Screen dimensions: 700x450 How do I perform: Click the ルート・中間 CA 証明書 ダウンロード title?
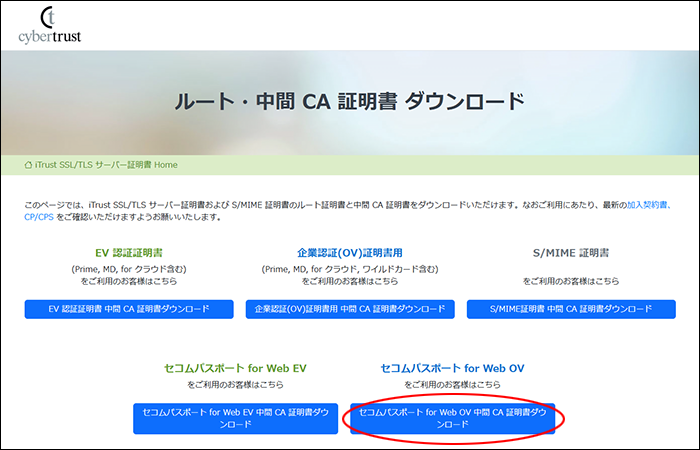350,101
